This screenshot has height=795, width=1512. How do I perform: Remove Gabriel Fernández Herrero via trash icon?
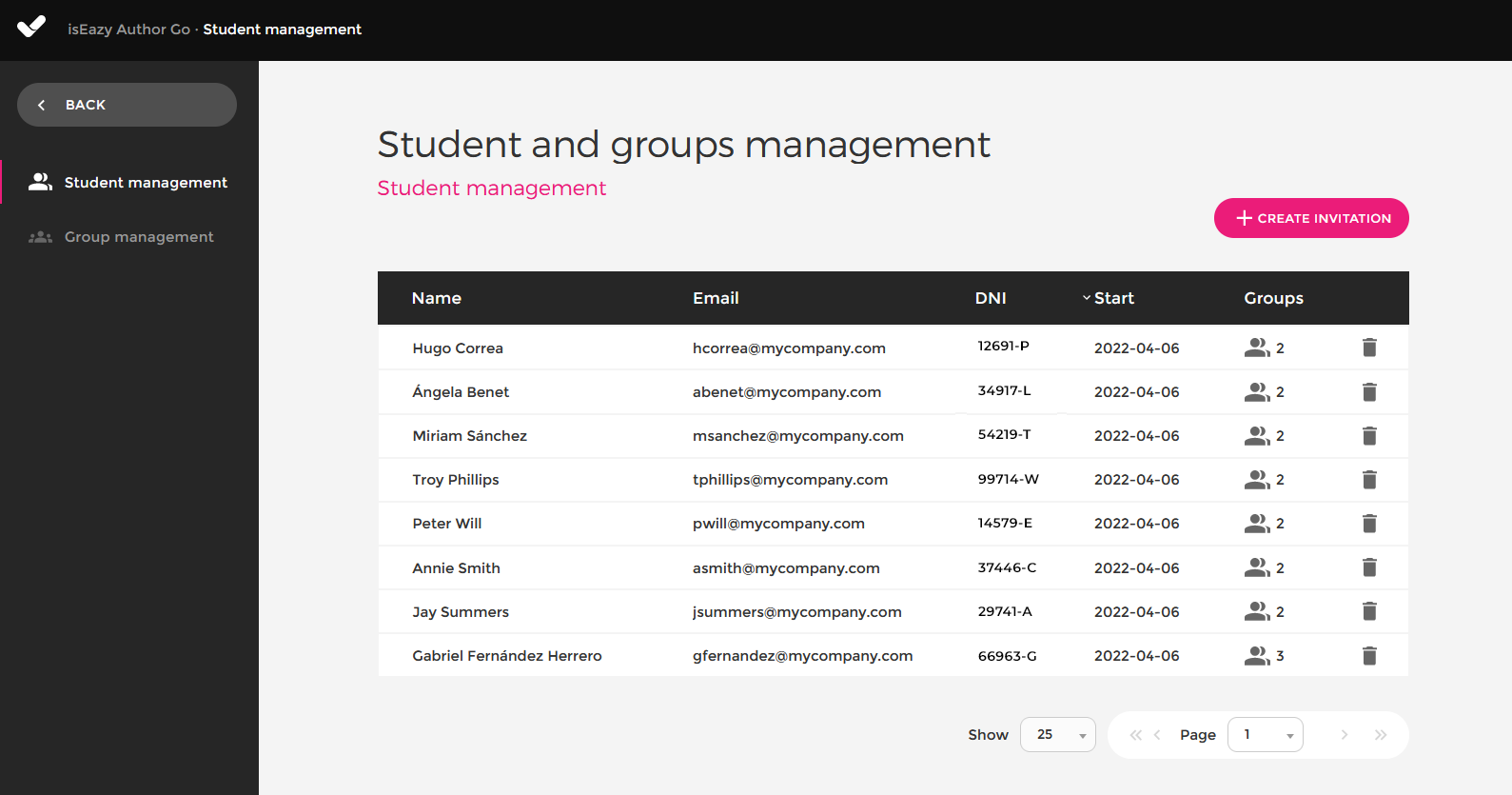[x=1369, y=656]
